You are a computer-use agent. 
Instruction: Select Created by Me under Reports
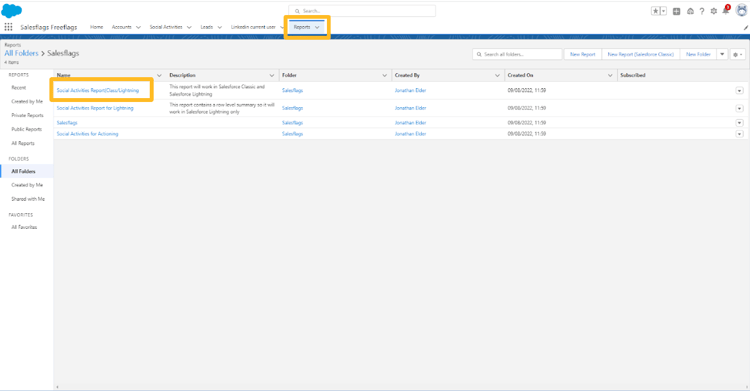(27, 101)
